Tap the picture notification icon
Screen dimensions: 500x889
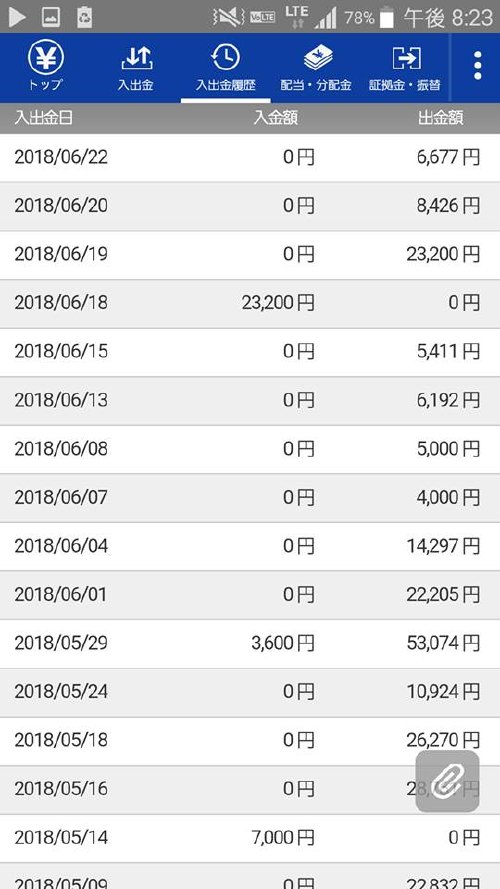pyautogui.click(x=51, y=18)
